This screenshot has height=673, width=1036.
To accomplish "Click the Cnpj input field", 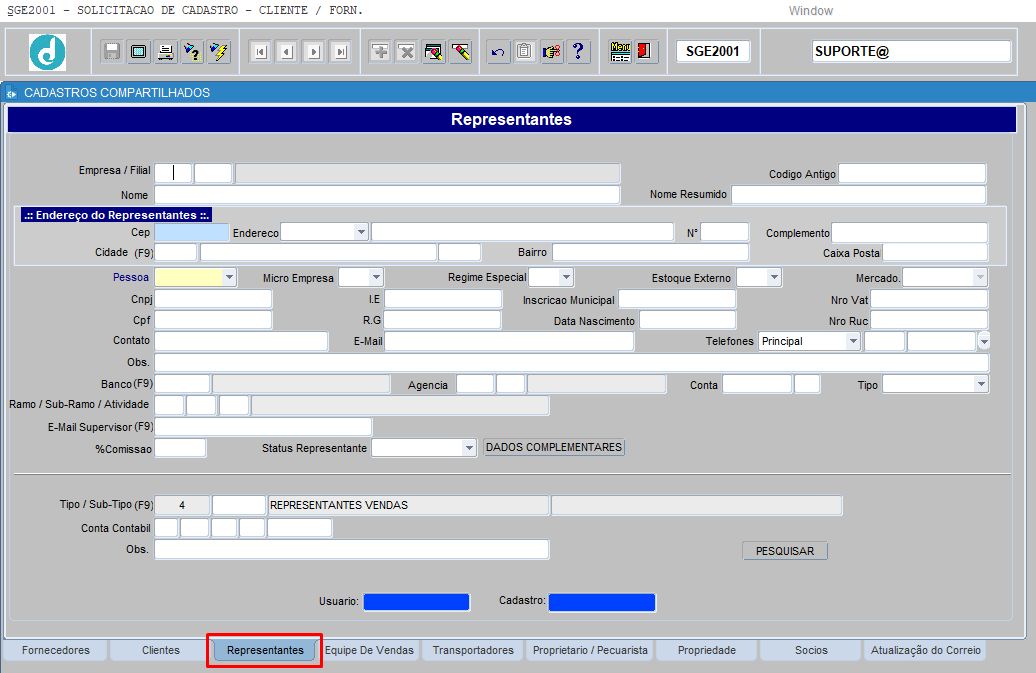I will (213, 299).
